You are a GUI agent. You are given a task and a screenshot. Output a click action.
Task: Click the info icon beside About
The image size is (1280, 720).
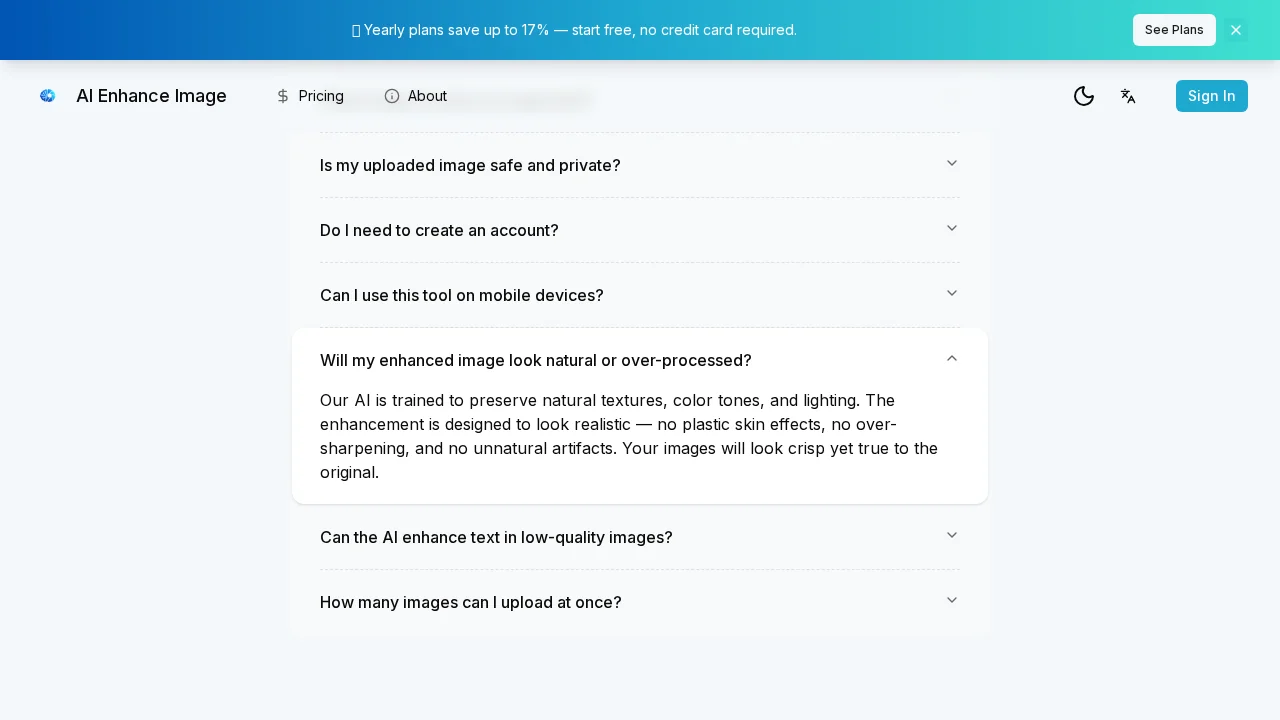pyautogui.click(x=392, y=96)
